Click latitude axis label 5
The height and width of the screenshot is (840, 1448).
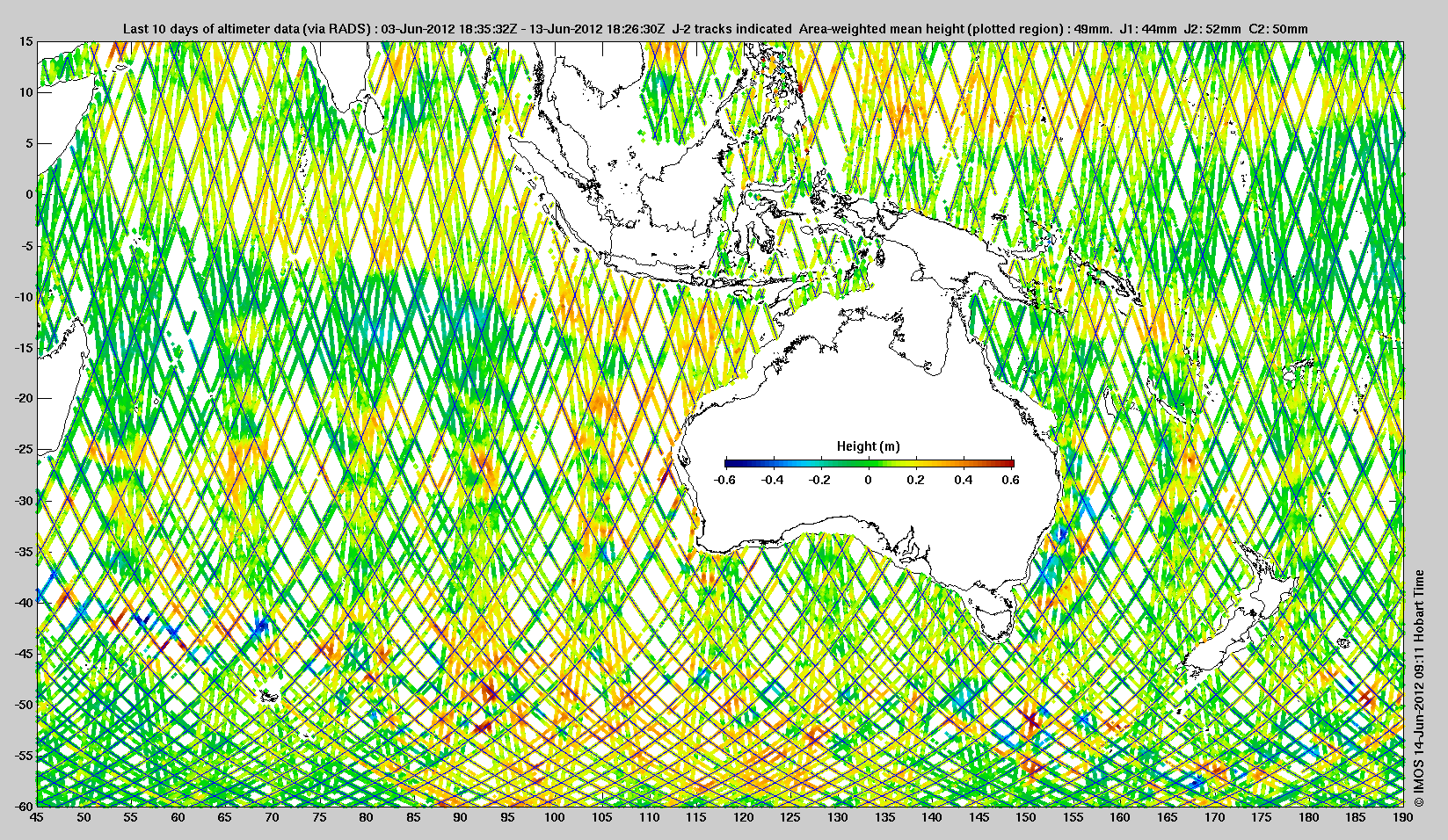[30, 143]
